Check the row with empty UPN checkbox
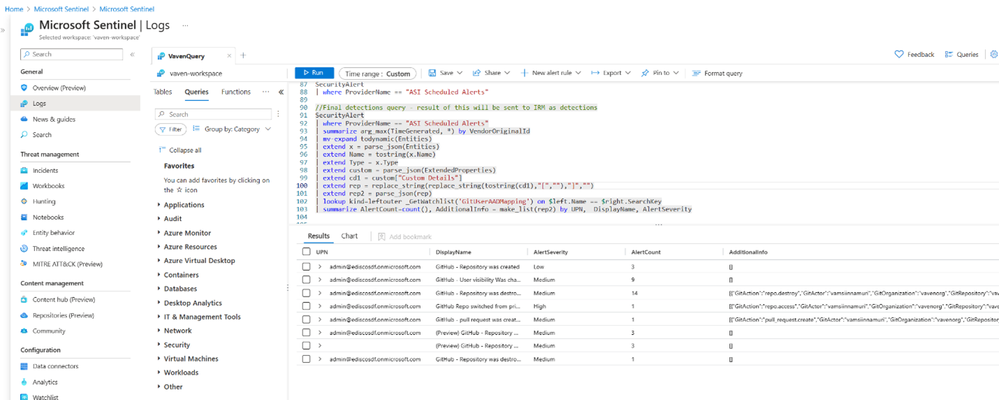 coord(306,346)
